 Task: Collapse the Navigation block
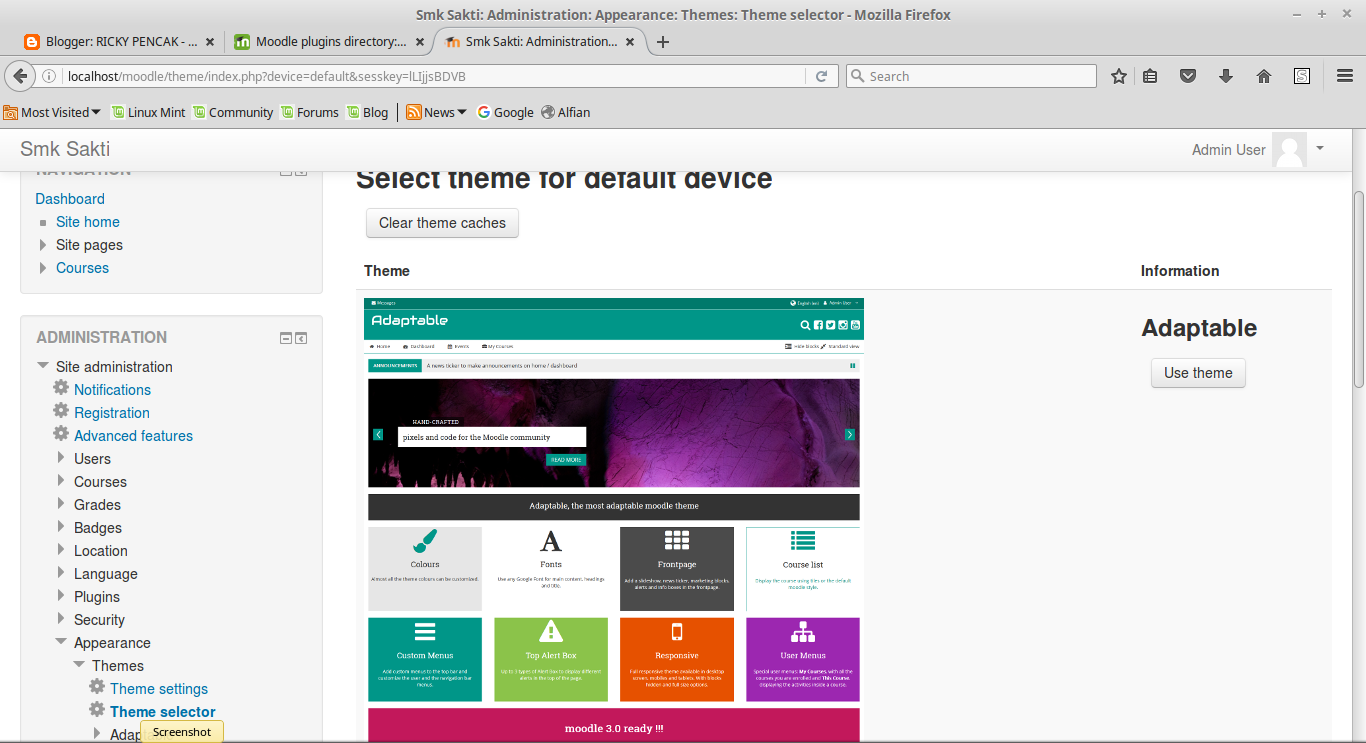(285, 170)
